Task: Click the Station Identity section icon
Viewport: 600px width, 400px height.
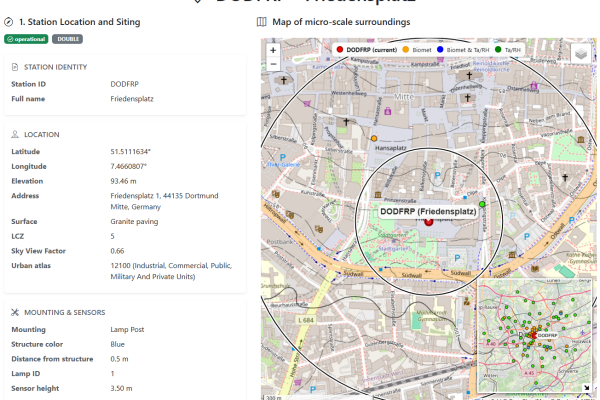Action: (x=15, y=67)
